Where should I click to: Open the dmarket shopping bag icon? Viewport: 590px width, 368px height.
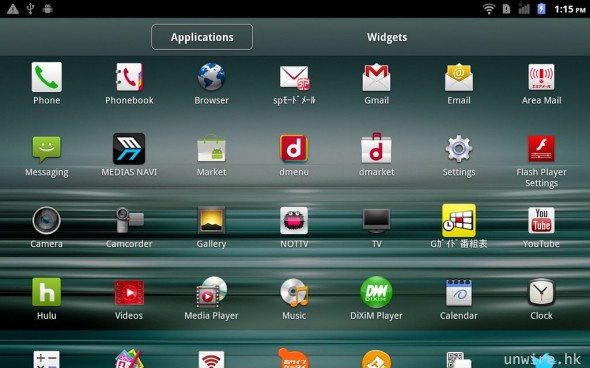pyautogui.click(x=376, y=148)
